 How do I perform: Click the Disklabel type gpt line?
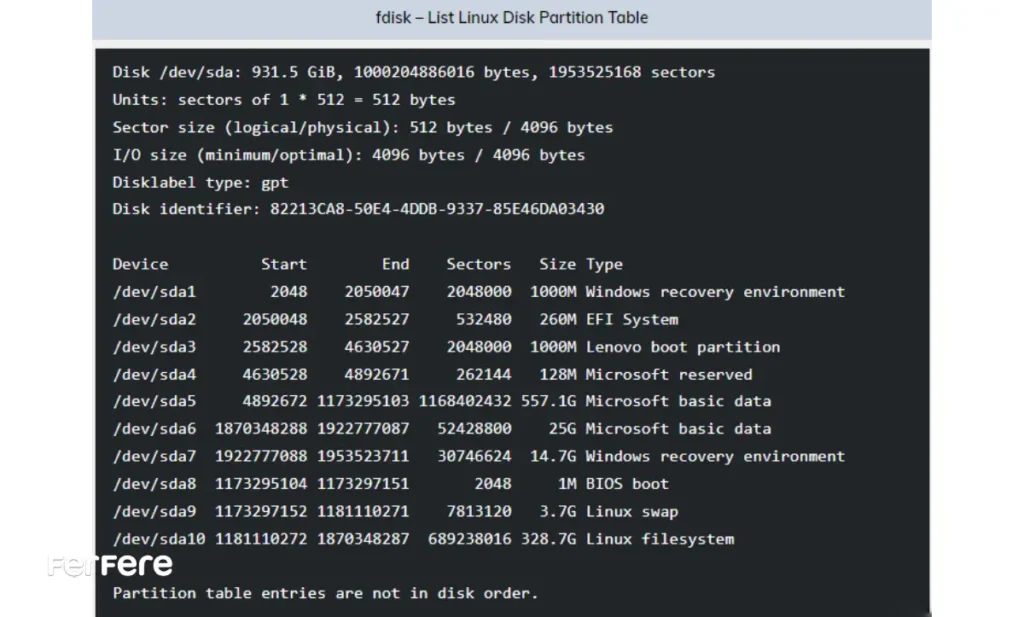(200, 182)
